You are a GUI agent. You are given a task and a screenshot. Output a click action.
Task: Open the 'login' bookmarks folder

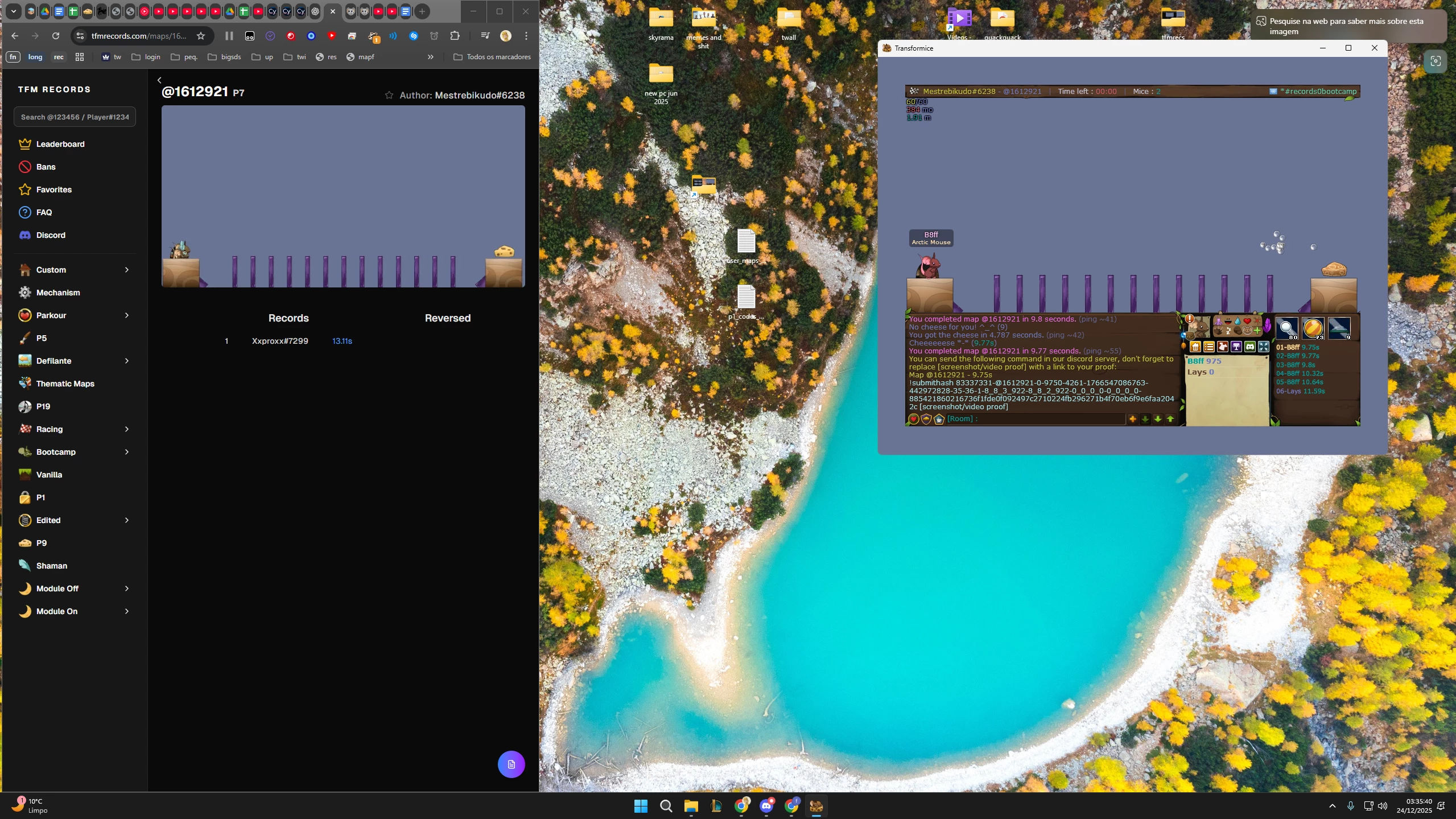tap(146, 57)
